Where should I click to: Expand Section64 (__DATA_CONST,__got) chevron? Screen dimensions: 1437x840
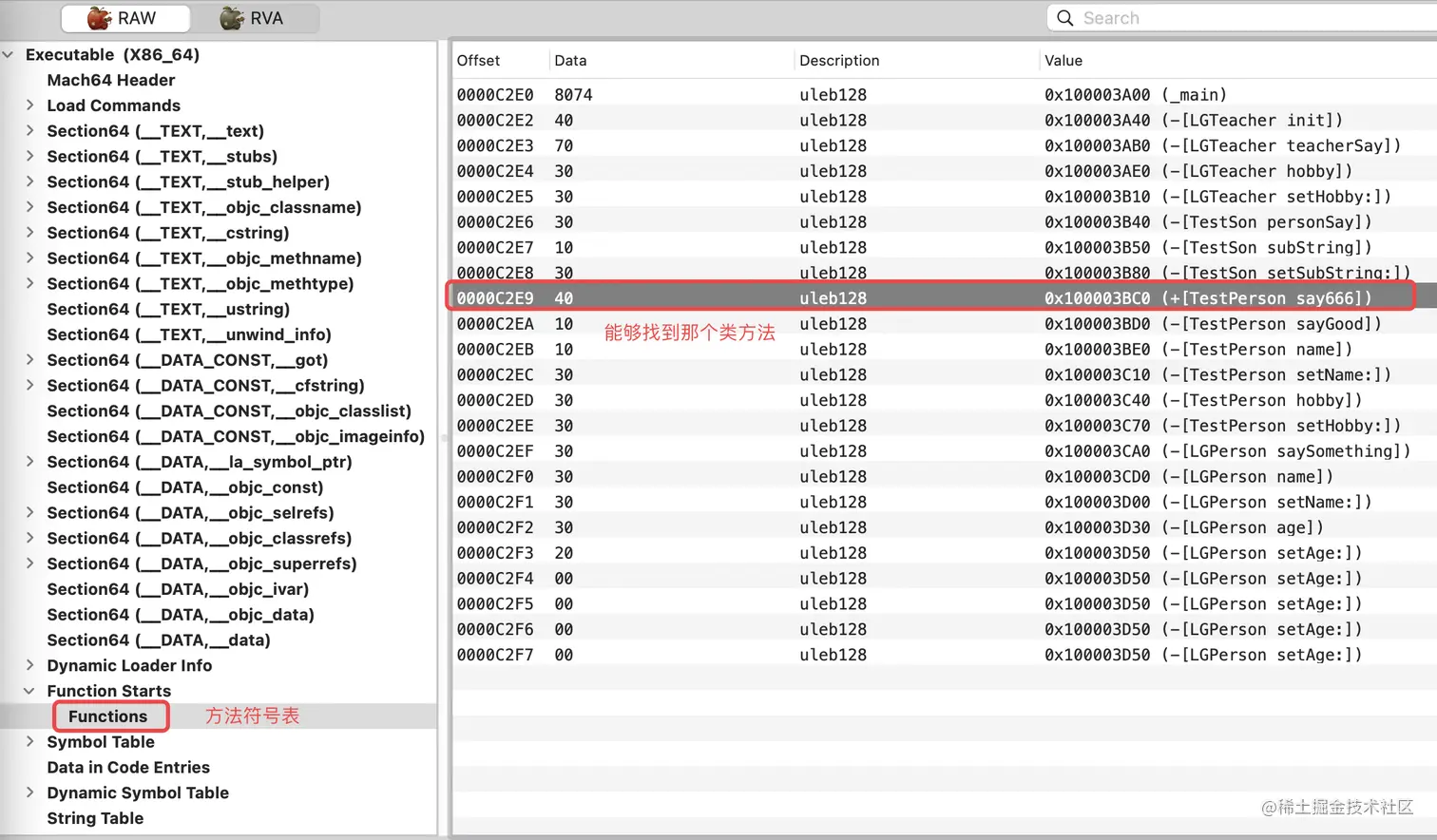pyautogui.click(x=29, y=360)
